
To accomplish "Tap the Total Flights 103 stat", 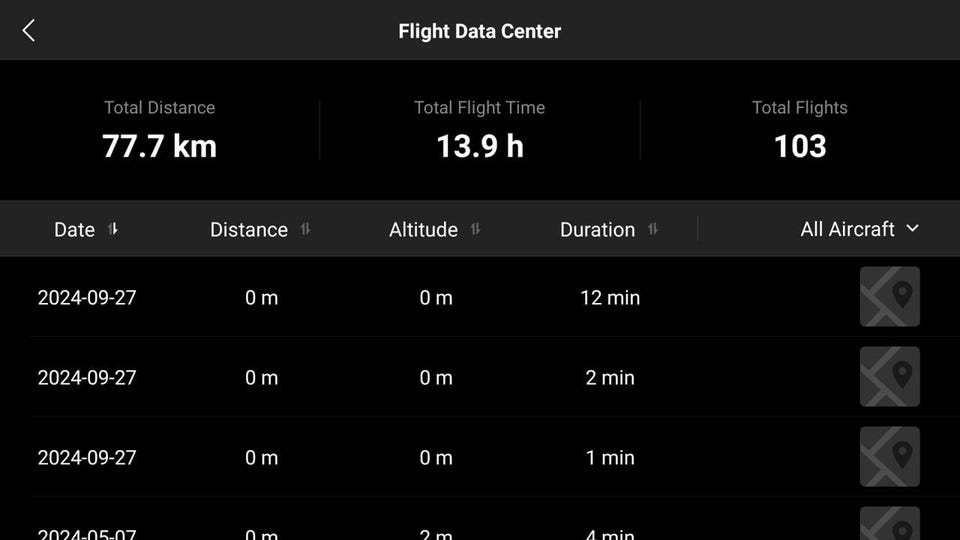I will click(x=800, y=146).
